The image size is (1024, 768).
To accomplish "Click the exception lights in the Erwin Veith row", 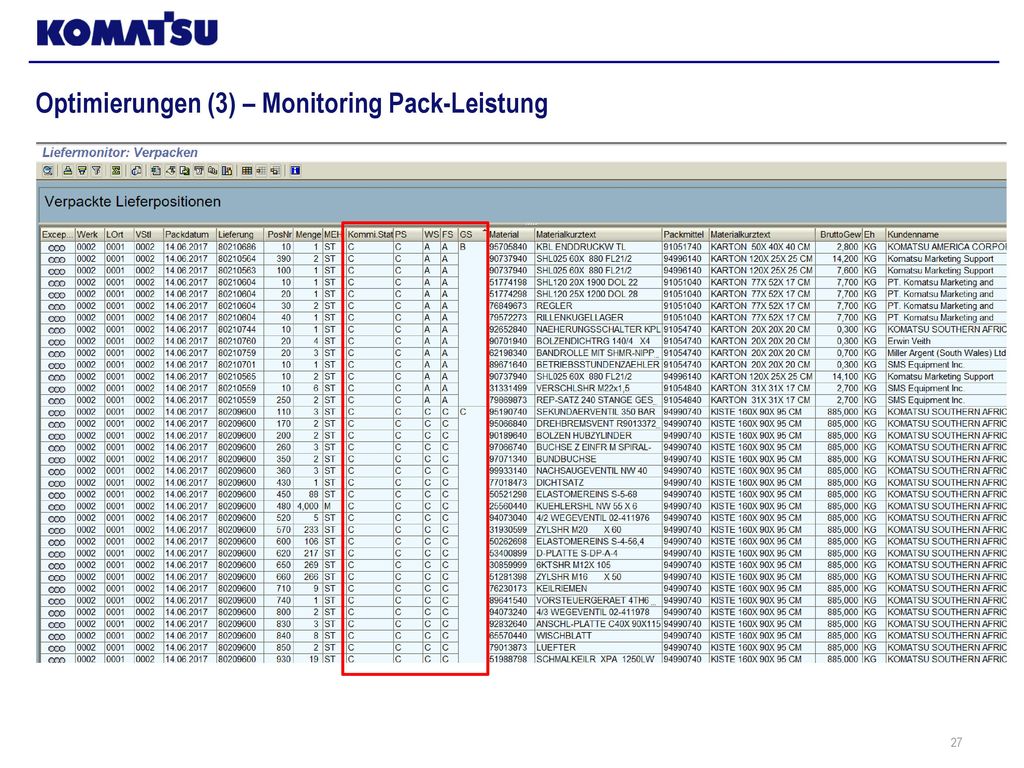I will point(57,342).
